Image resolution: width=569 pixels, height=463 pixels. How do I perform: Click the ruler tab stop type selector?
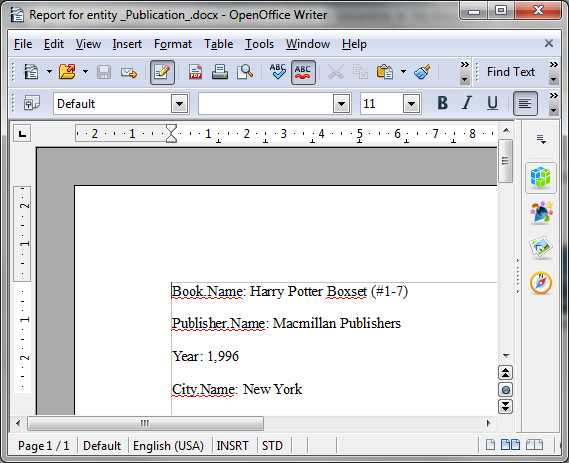(22, 134)
